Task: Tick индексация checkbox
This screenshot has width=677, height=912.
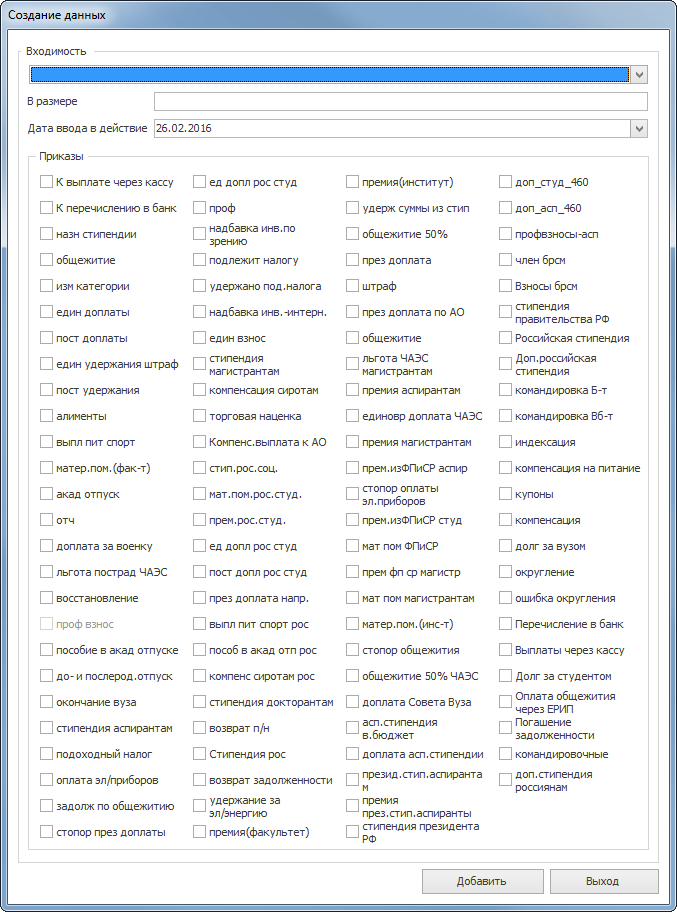Action: coord(505,442)
